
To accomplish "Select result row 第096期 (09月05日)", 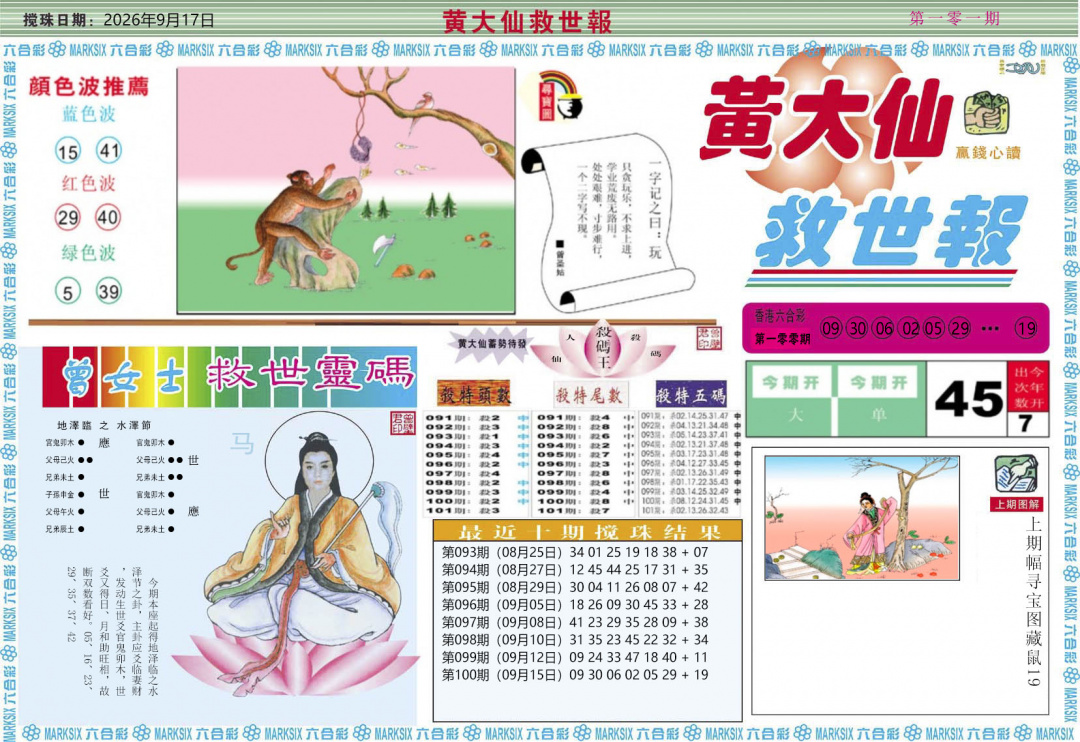I will pyautogui.click(x=575, y=604).
